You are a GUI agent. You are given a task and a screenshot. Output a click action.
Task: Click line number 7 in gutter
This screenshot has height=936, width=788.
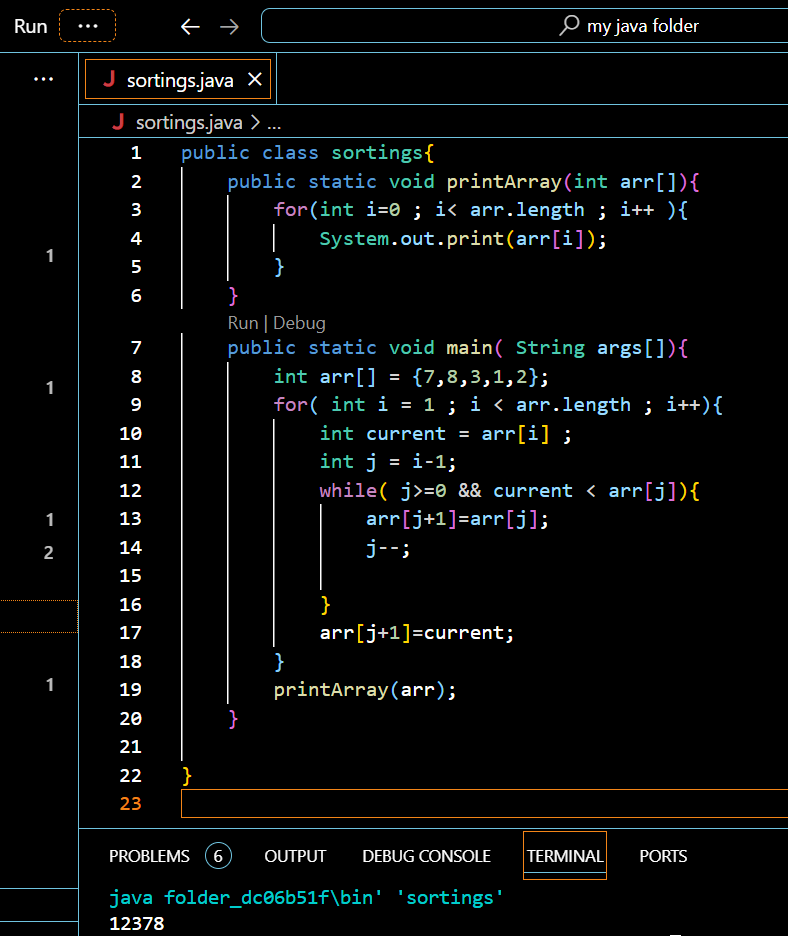[x=136, y=347]
